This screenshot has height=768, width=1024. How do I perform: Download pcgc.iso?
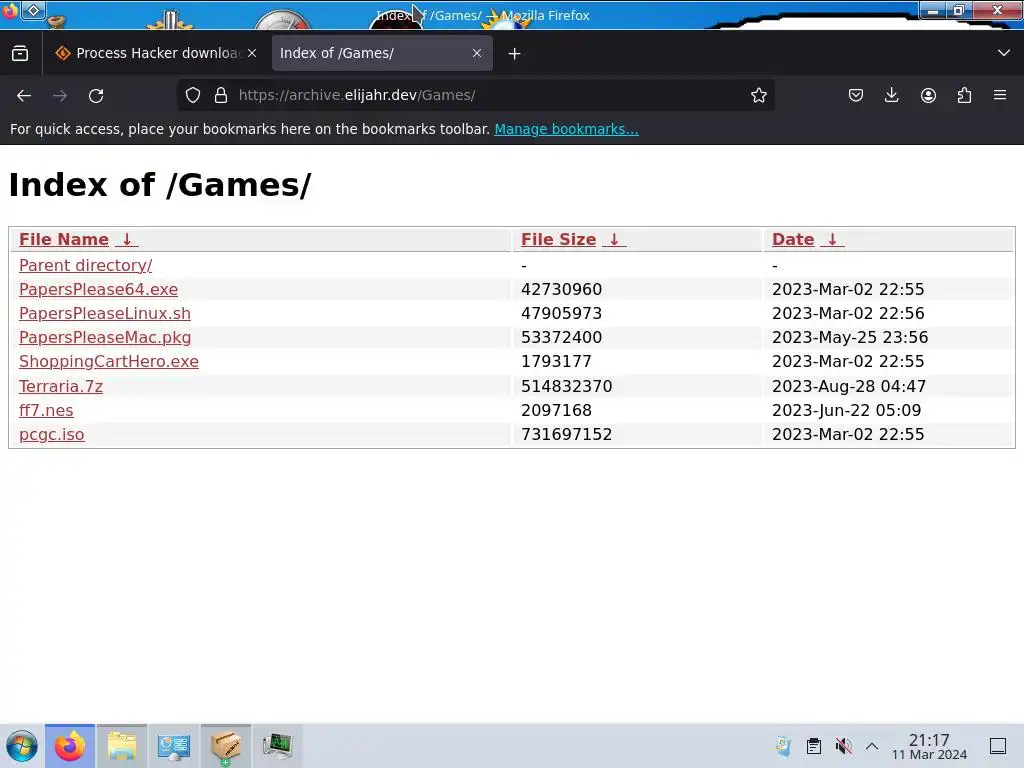[52, 435]
